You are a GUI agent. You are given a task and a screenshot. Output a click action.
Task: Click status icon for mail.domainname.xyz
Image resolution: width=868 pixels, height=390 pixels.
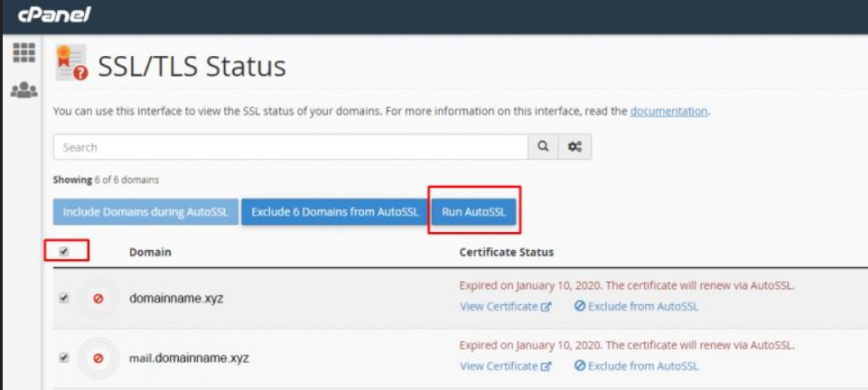(x=99, y=358)
